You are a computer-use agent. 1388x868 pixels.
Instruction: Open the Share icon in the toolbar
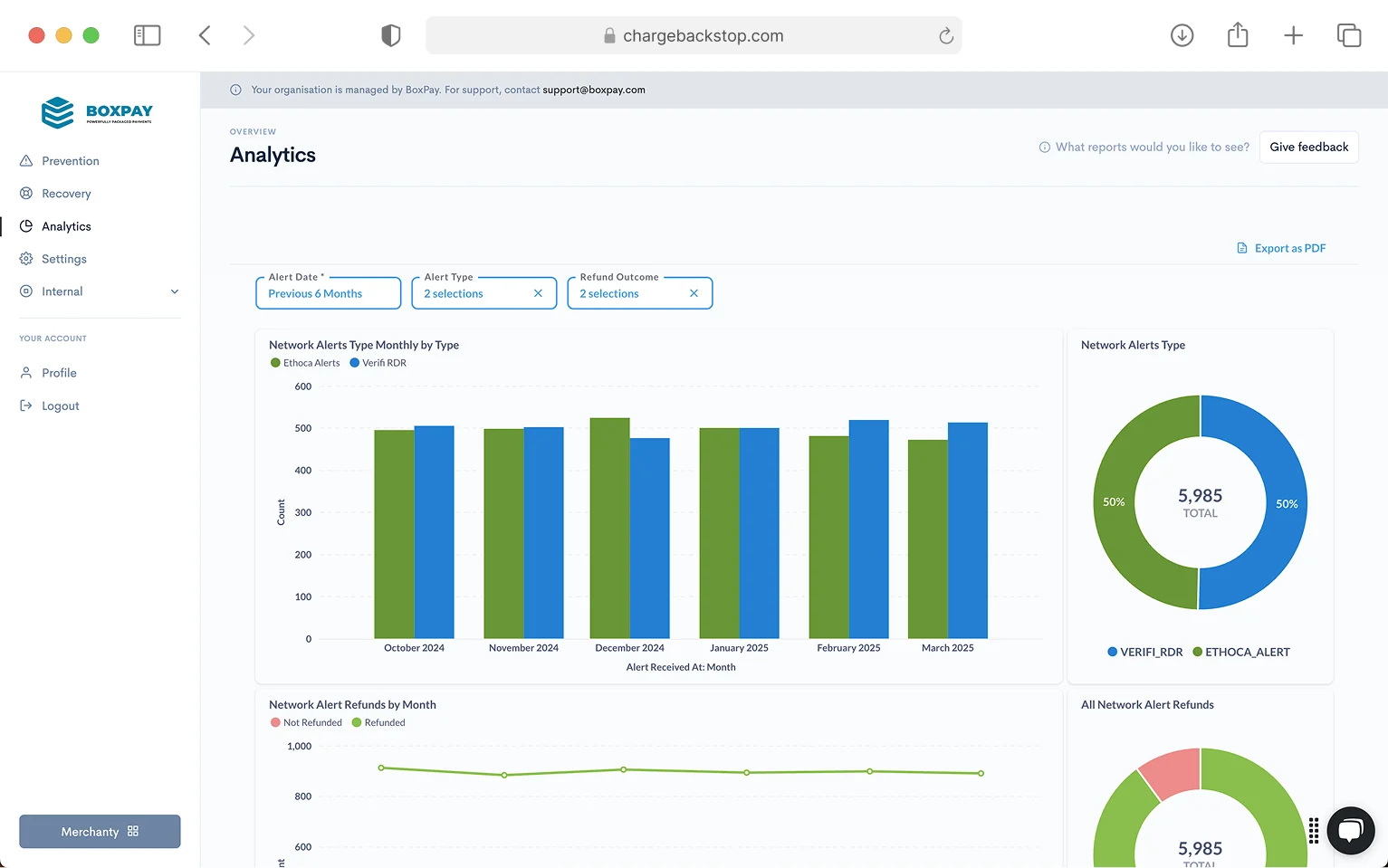point(1238,34)
